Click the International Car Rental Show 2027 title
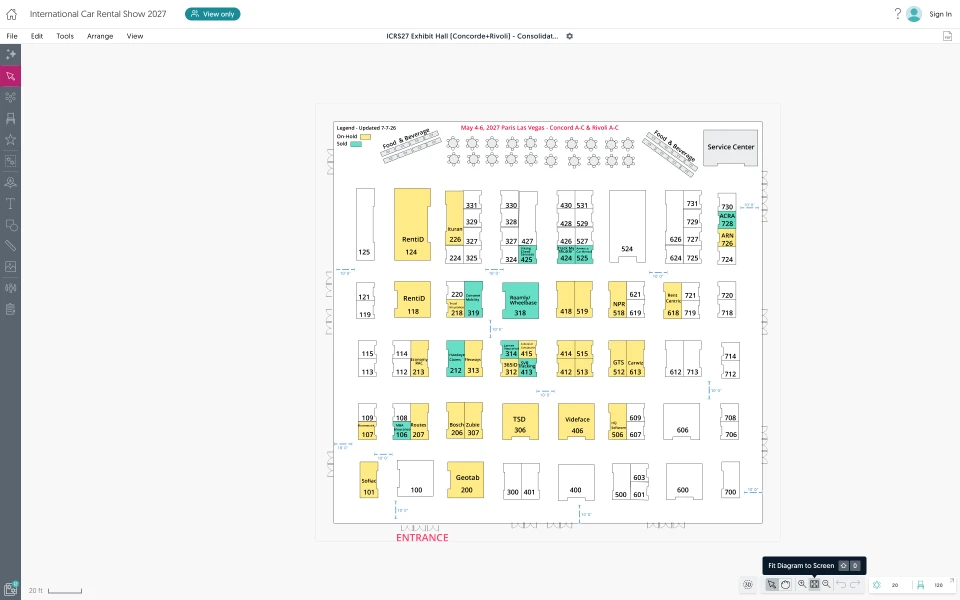The image size is (960, 600). [98, 14]
